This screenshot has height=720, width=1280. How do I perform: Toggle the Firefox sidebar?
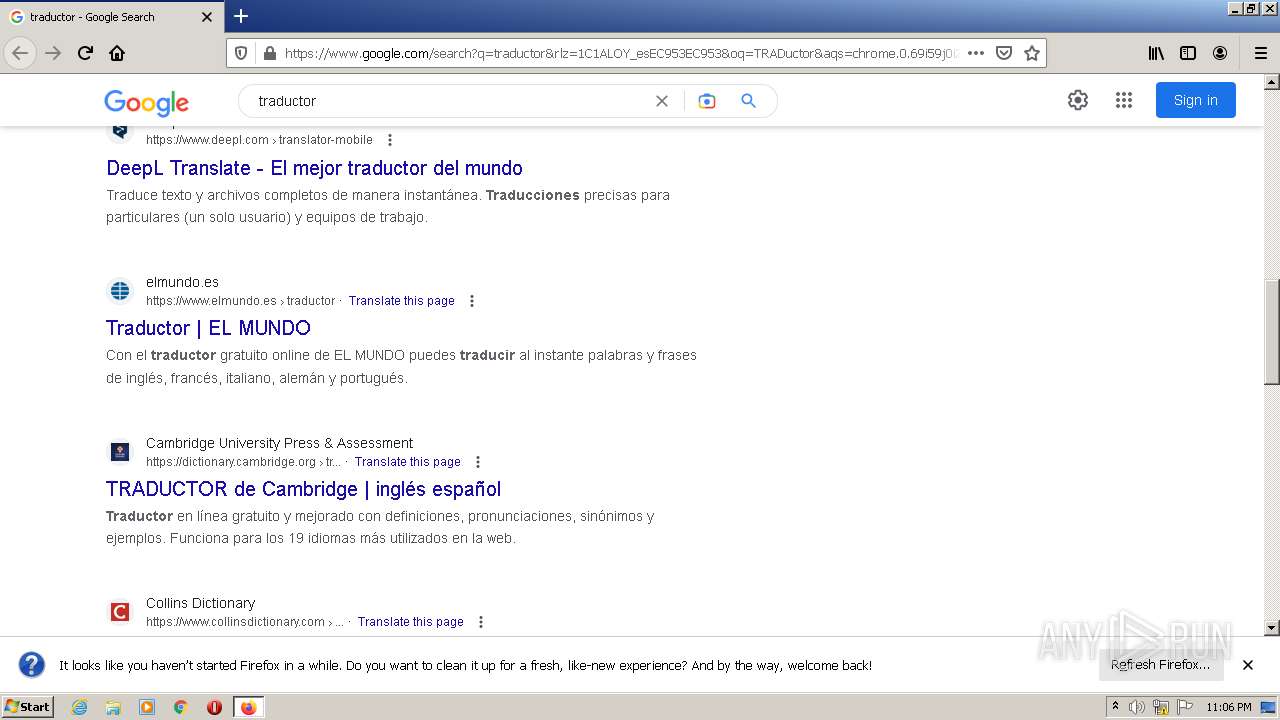click(1188, 53)
